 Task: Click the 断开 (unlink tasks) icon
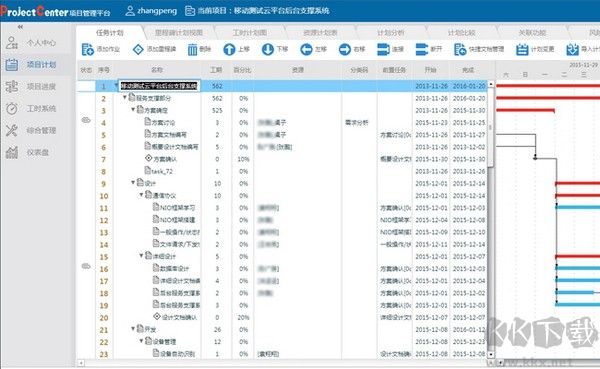pos(422,49)
